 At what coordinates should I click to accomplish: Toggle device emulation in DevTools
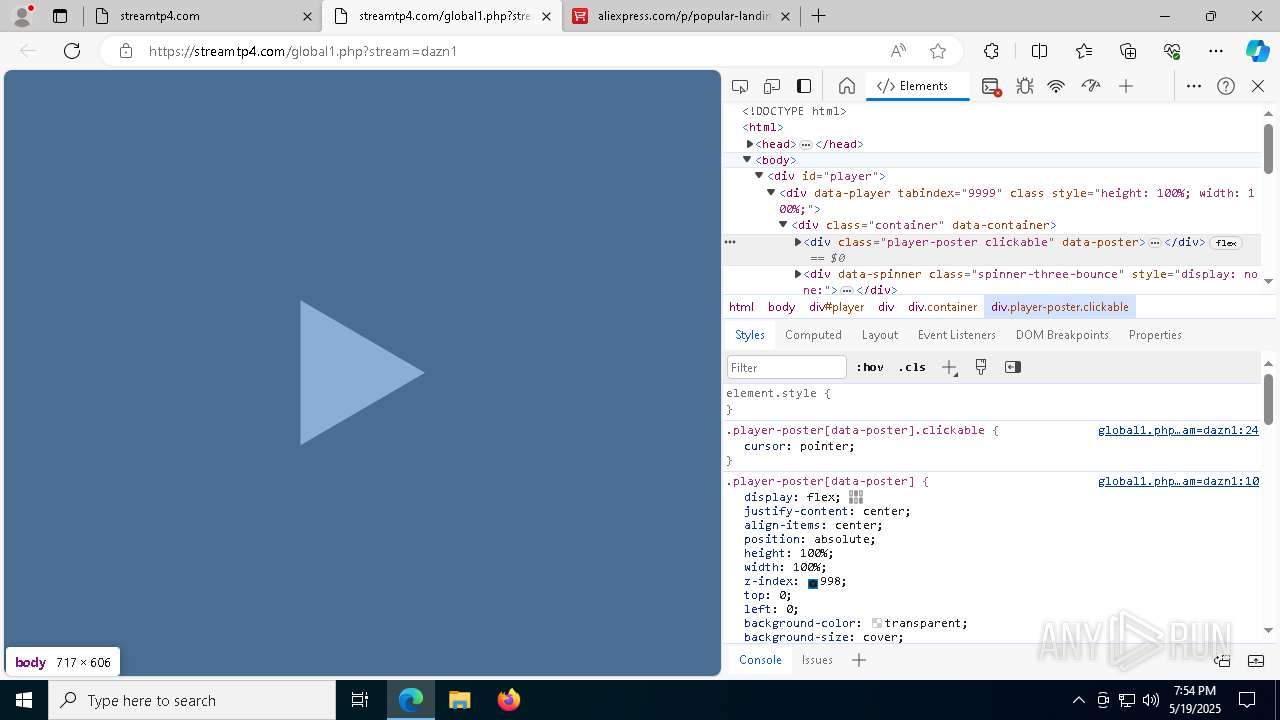[772, 86]
